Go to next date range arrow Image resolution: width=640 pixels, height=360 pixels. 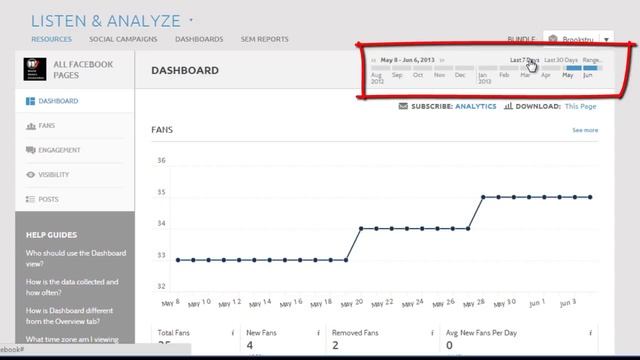pos(442,60)
